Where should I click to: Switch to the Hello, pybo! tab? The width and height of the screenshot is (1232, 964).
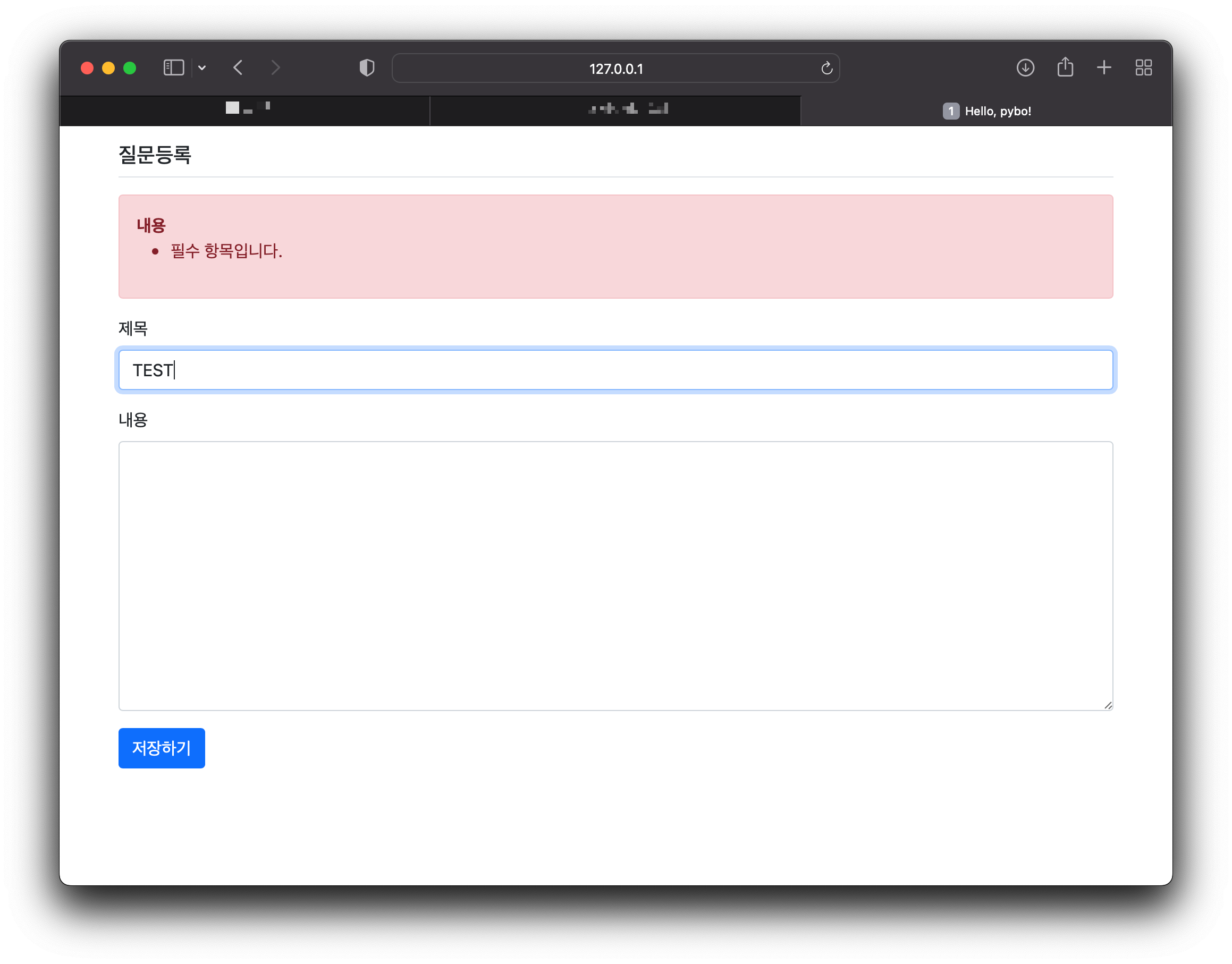pyautogui.click(x=986, y=111)
